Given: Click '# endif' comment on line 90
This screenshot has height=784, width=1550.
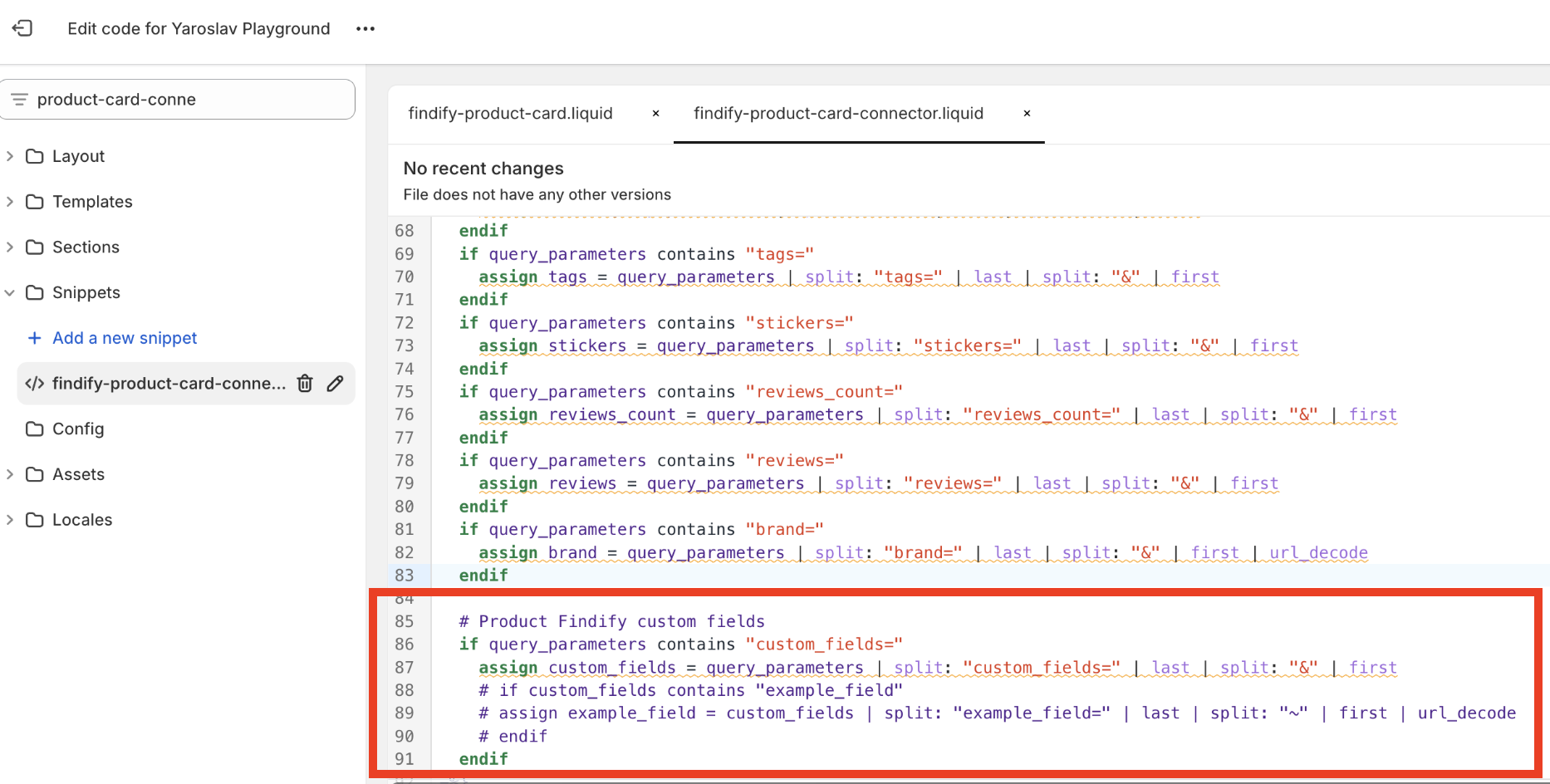Looking at the screenshot, I should (513, 737).
